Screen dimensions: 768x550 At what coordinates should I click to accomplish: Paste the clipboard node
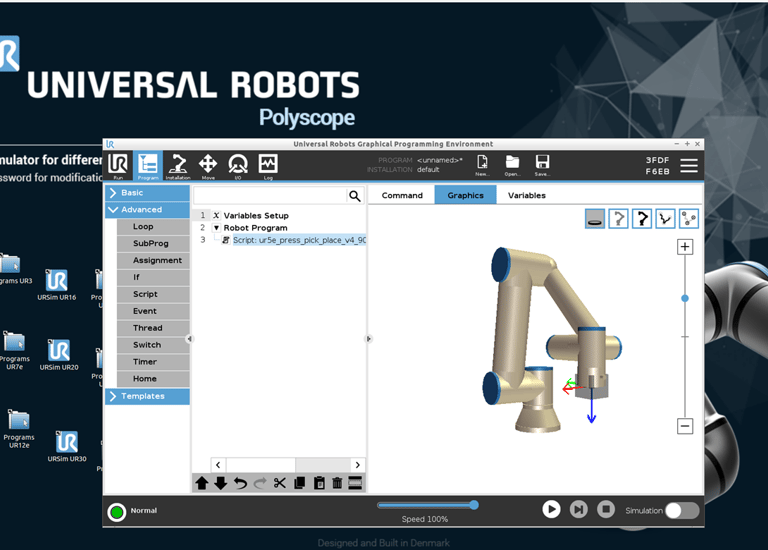coord(319,483)
